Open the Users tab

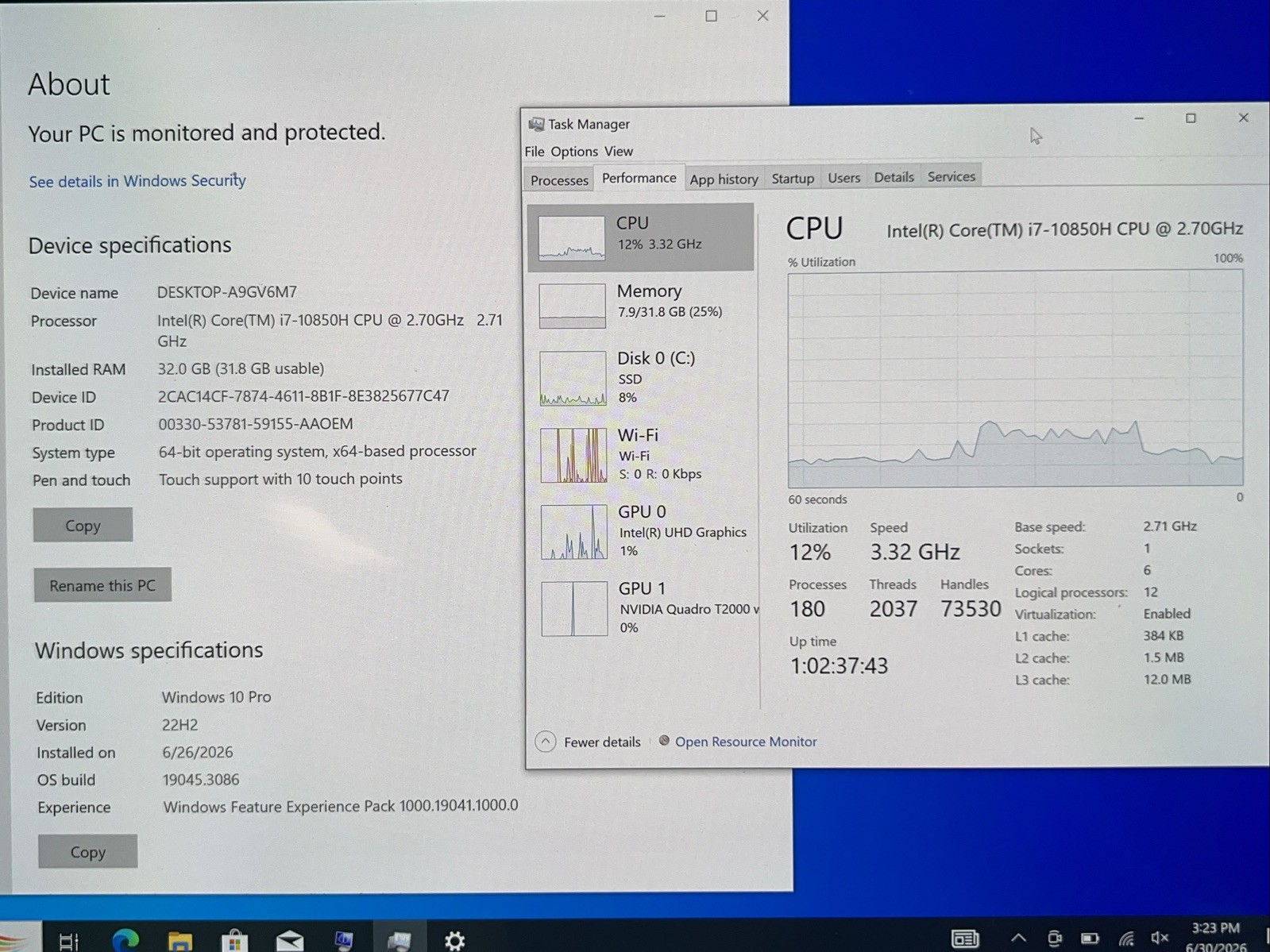pyautogui.click(x=843, y=177)
